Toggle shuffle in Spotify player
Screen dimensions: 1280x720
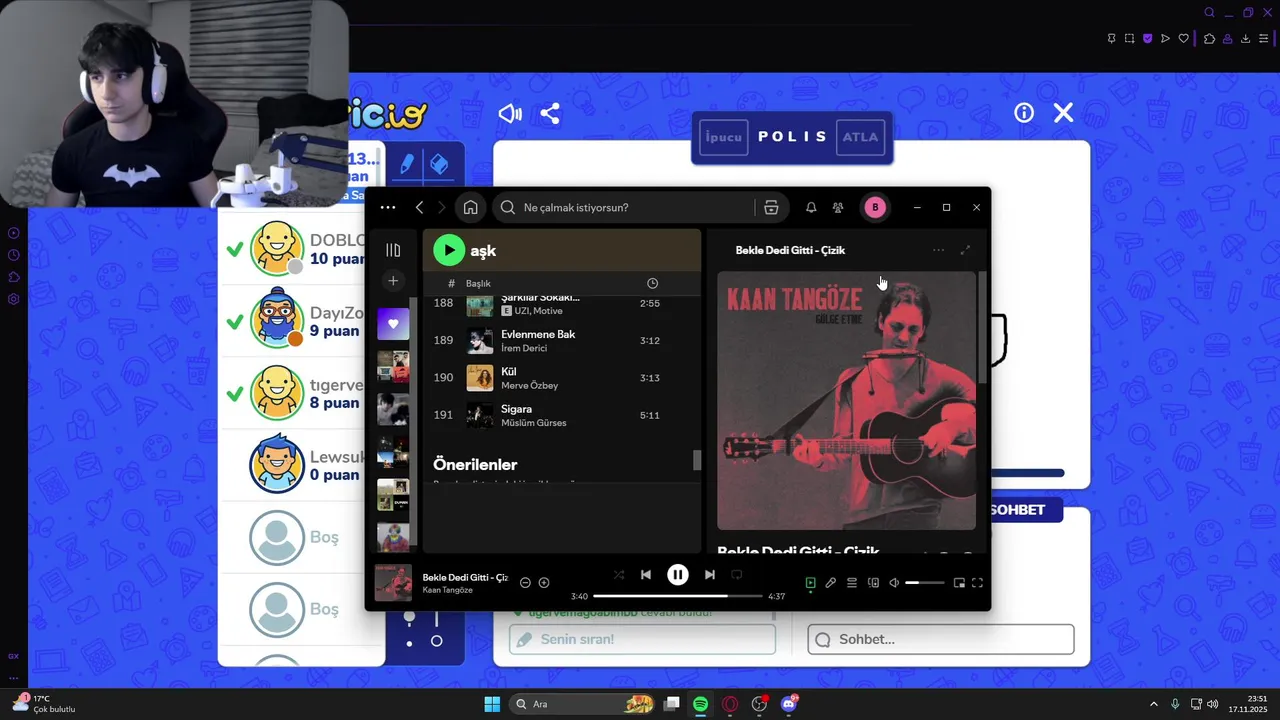(618, 575)
